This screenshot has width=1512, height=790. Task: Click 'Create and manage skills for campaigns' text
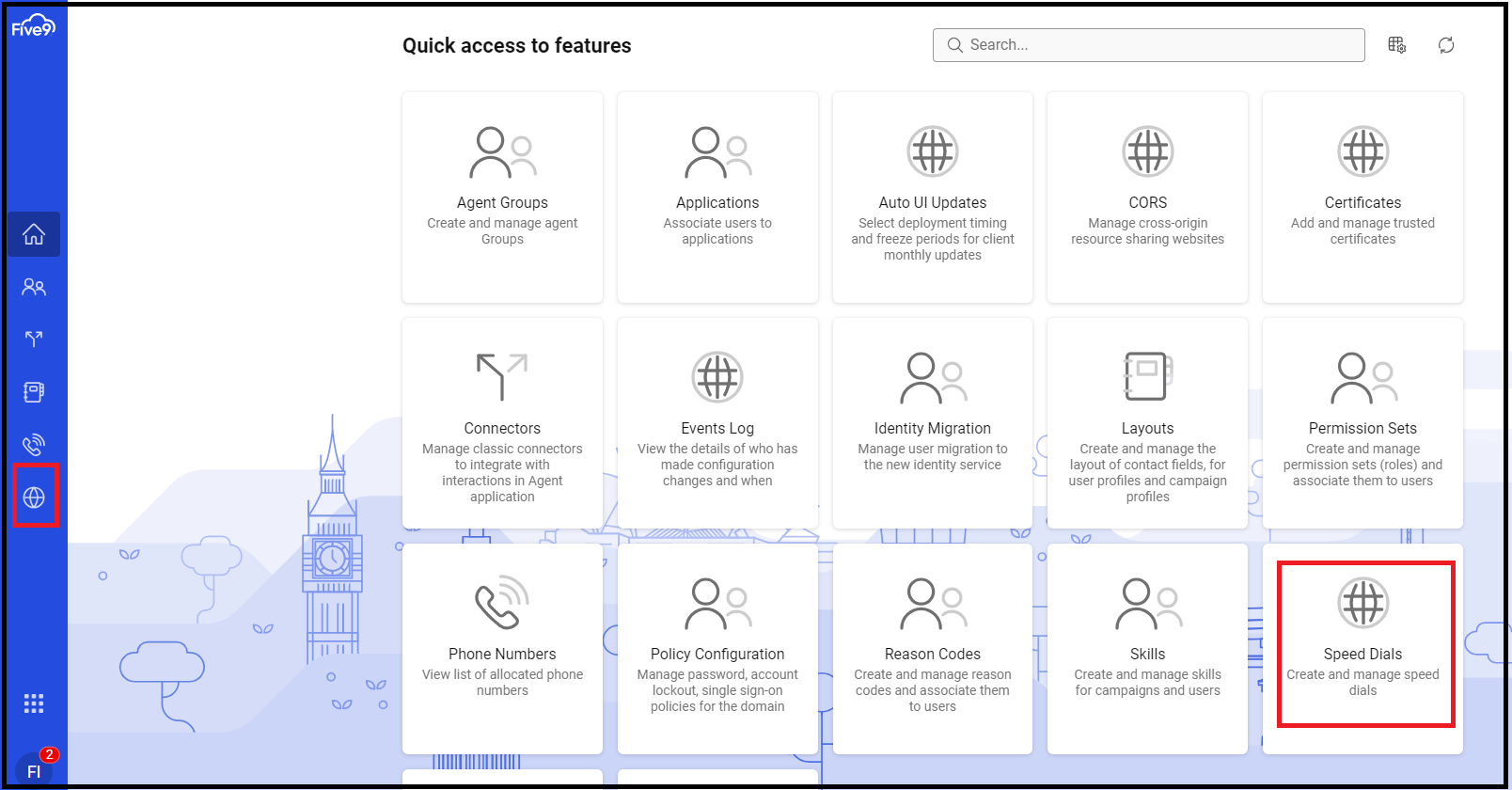1148,683
